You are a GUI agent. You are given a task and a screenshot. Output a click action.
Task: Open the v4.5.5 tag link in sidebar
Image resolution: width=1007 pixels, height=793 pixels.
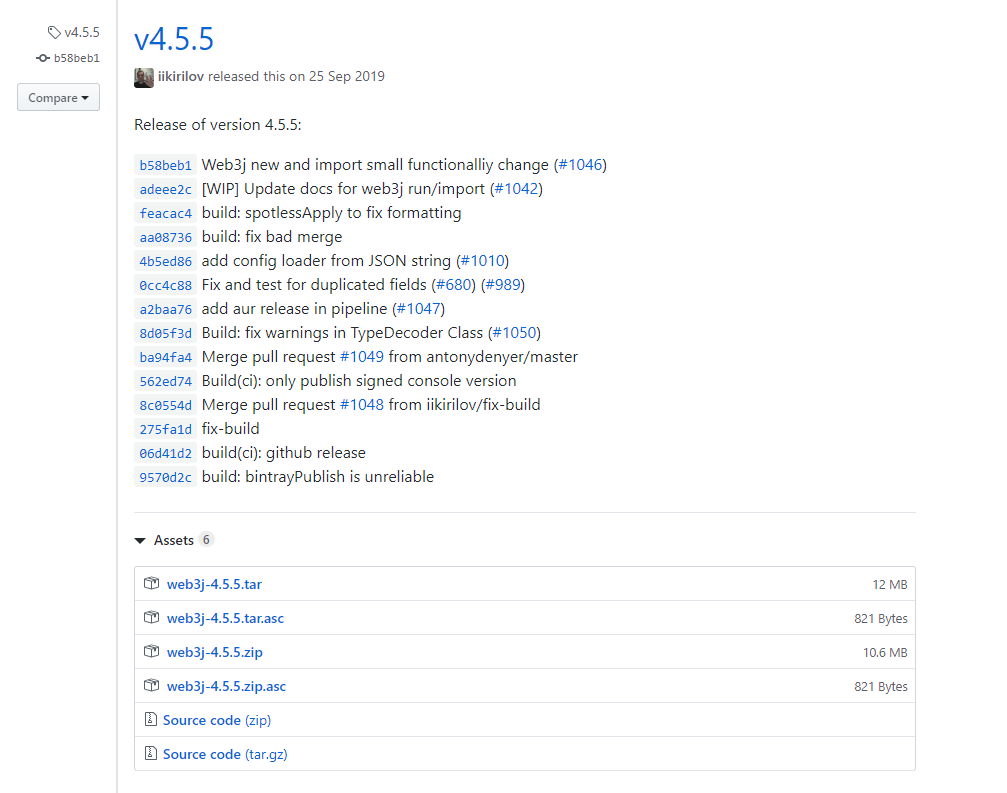pos(82,32)
